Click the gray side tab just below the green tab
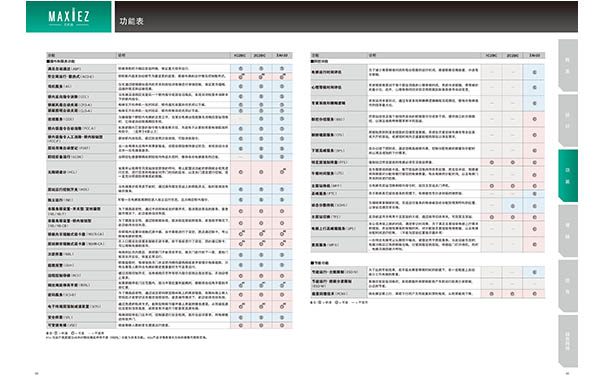The image size is (605, 375). [568, 231]
